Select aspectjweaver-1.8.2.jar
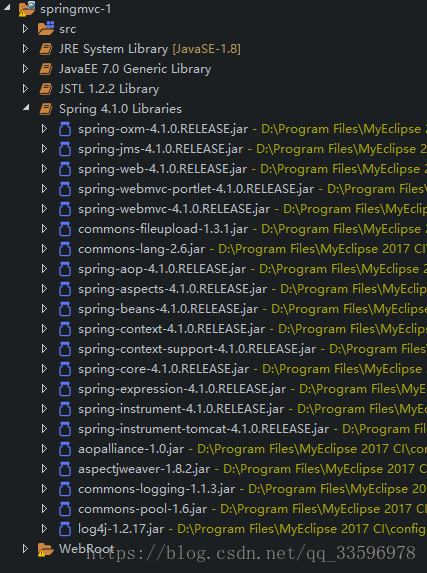 click(144, 469)
